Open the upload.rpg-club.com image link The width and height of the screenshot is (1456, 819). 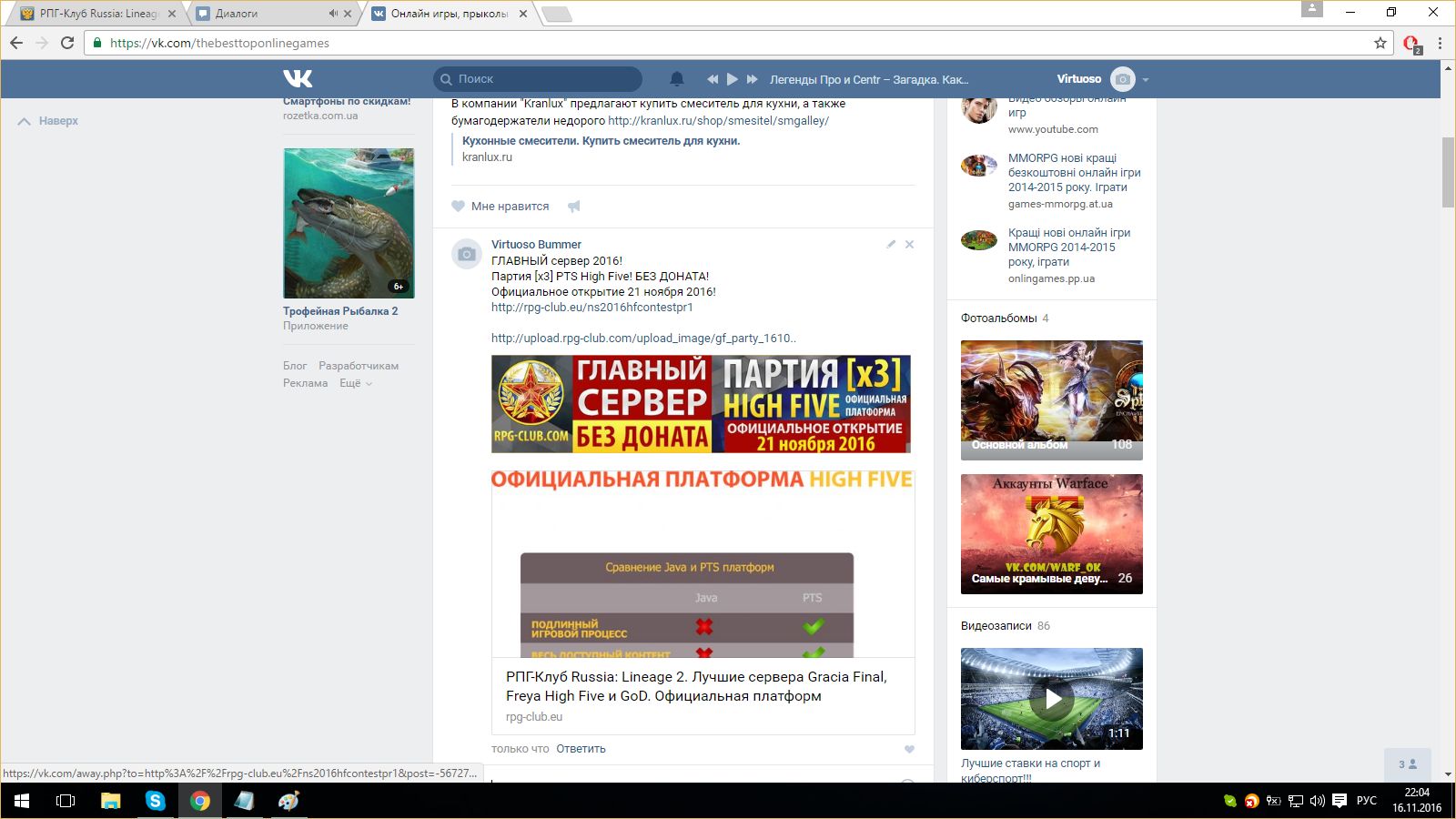[643, 339]
